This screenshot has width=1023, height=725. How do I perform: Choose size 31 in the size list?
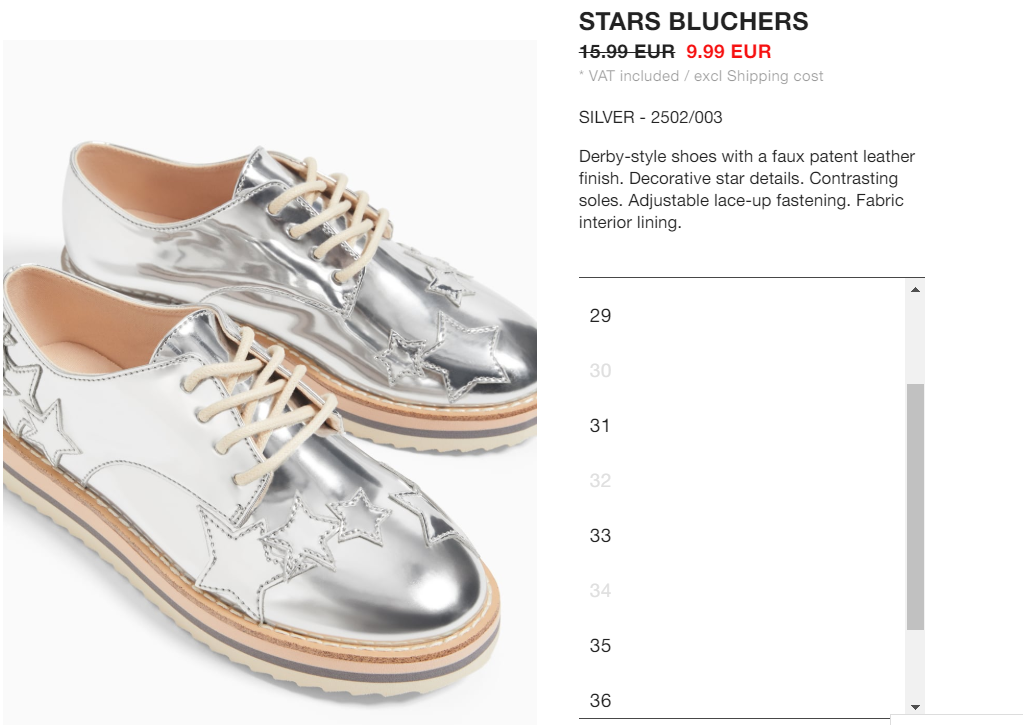tap(742, 425)
